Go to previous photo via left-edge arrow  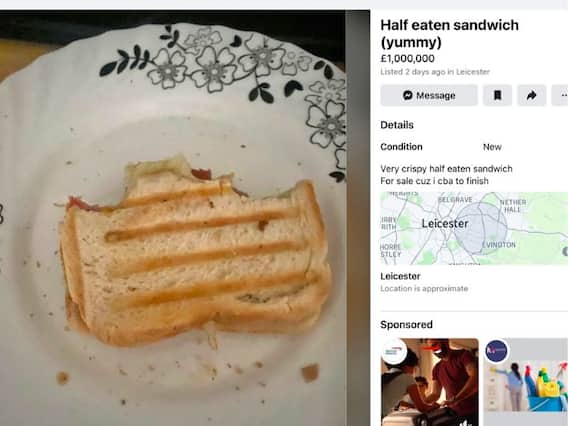1,214
